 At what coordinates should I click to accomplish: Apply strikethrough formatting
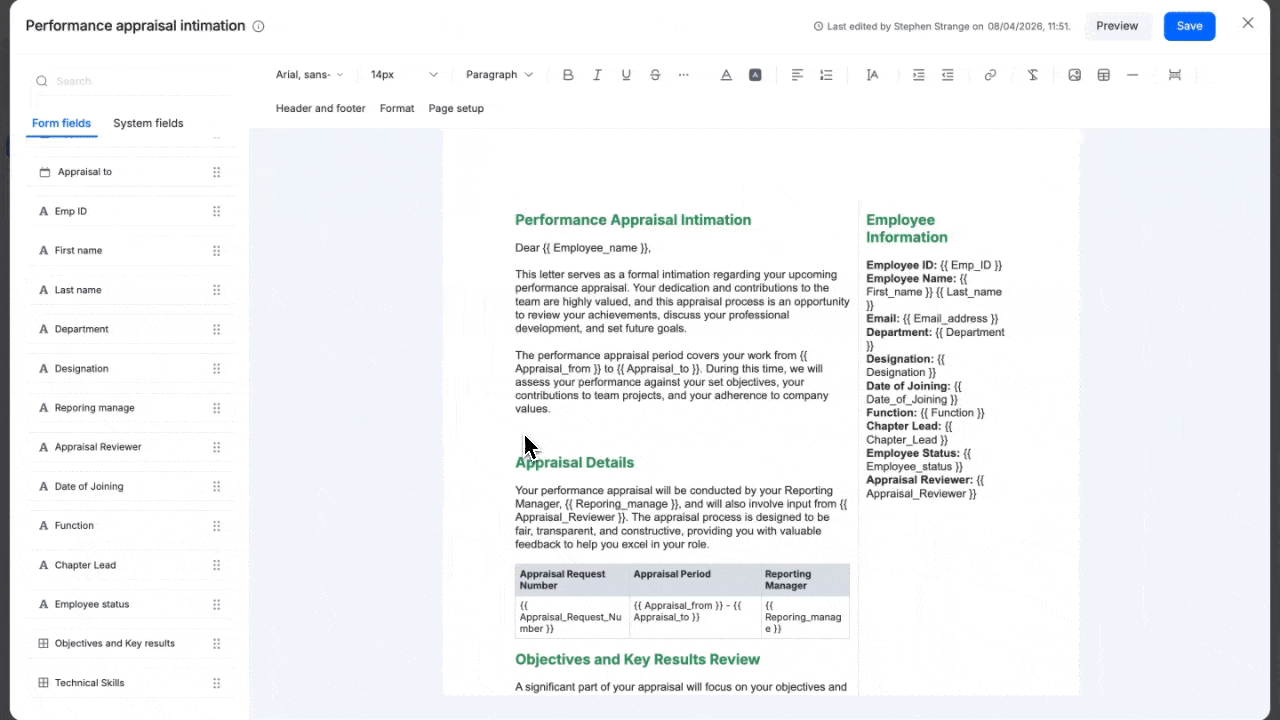655,75
